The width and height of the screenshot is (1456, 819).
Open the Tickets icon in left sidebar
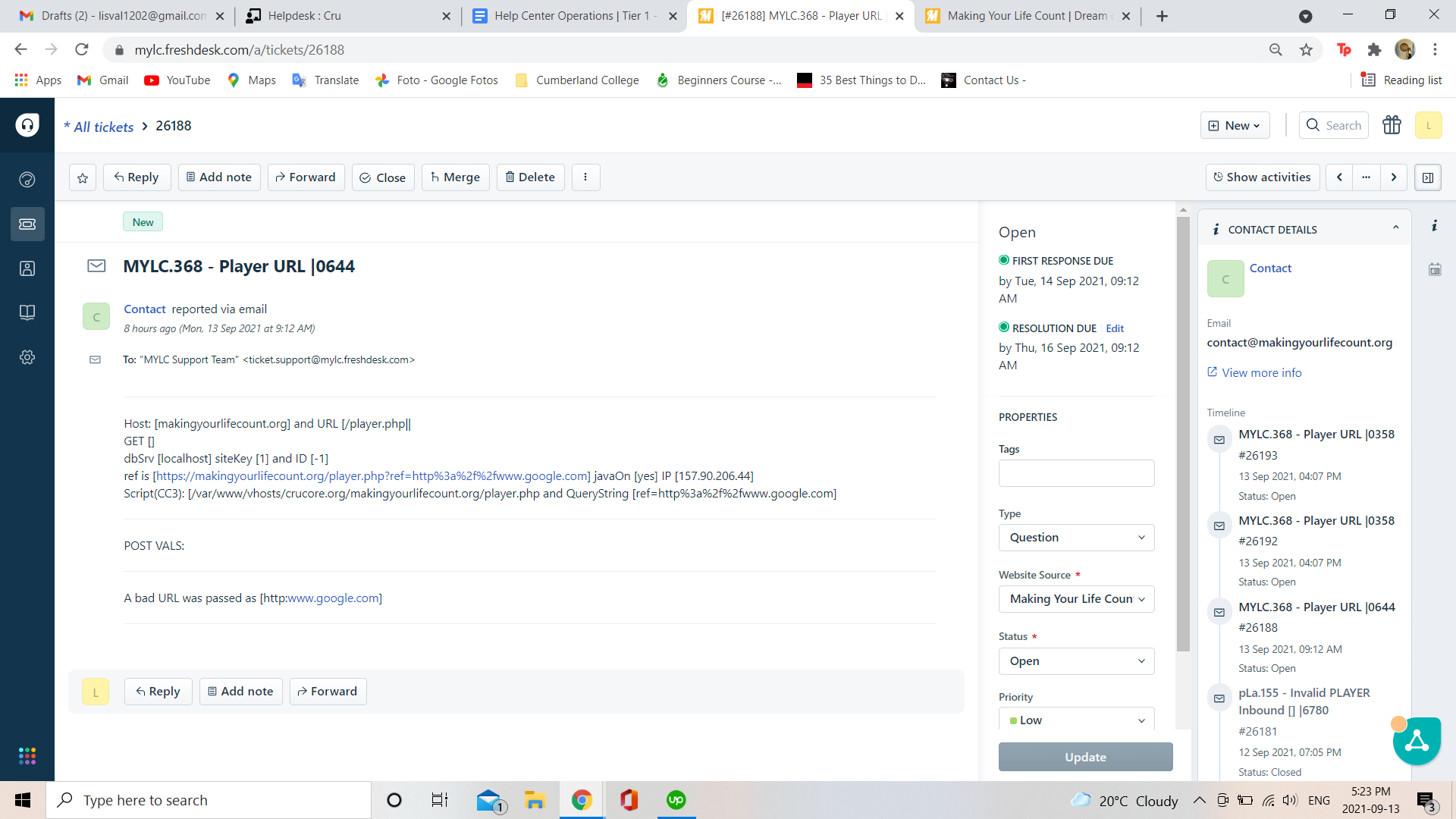pyautogui.click(x=27, y=224)
